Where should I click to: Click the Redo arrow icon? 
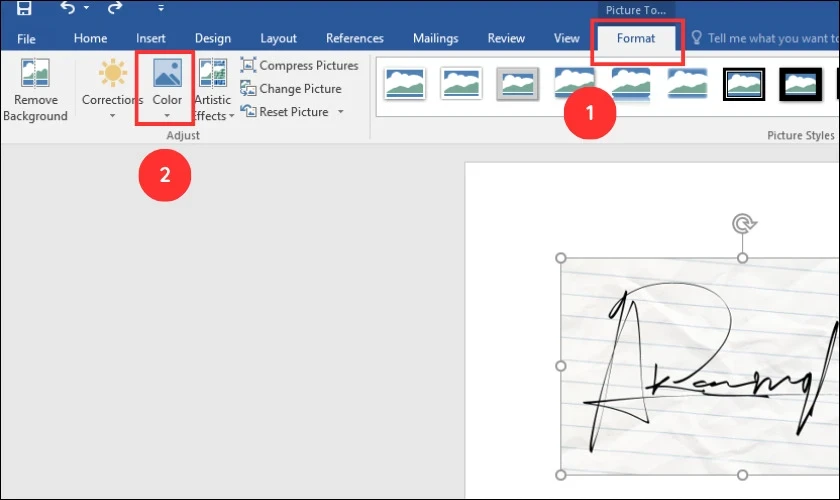pos(115,9)
